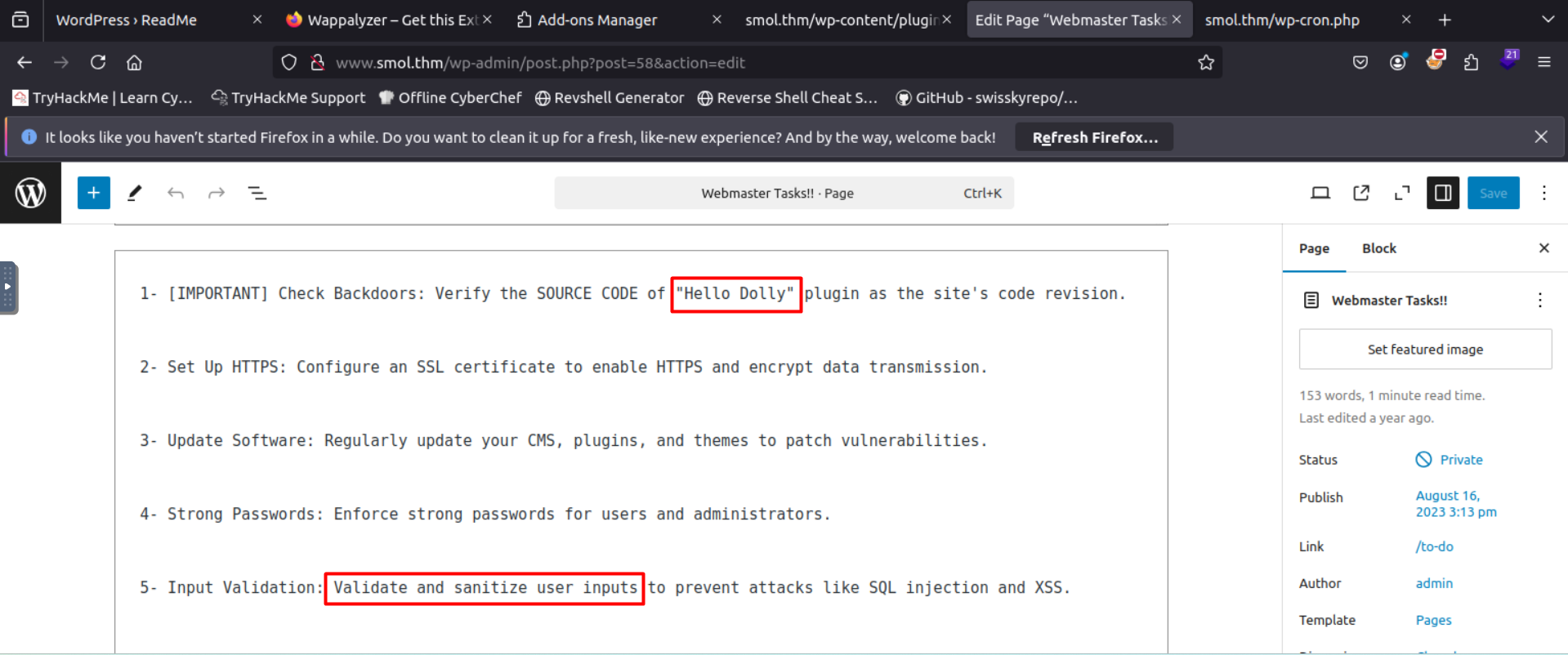Click the block inserter plus button
The height and width of the screenshot is (655, 1568).
[94, 193]
